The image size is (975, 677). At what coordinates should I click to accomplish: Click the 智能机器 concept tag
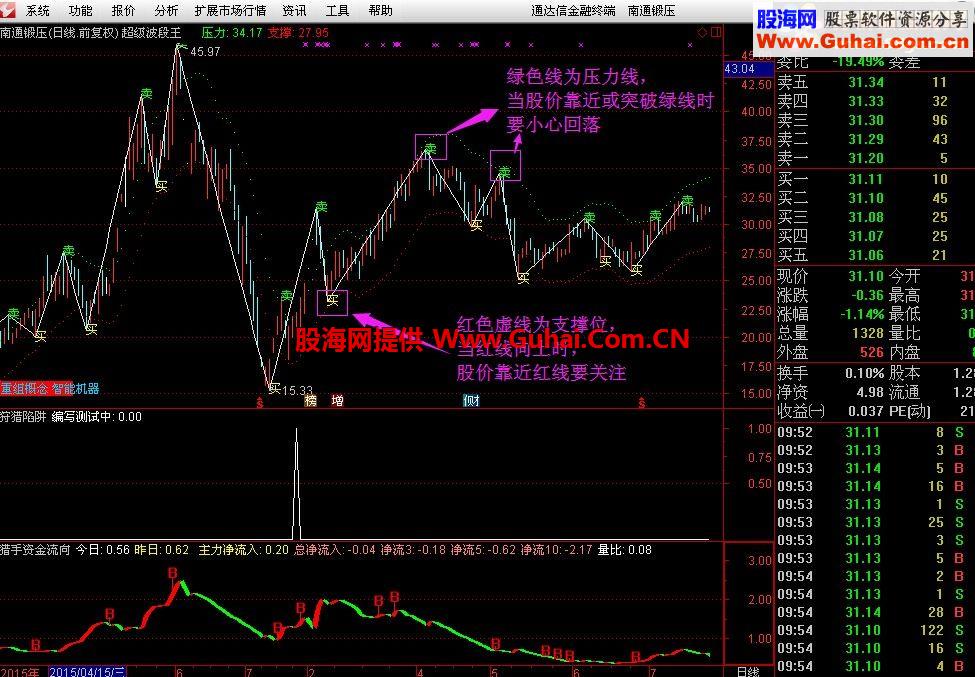tap(75, 389)
